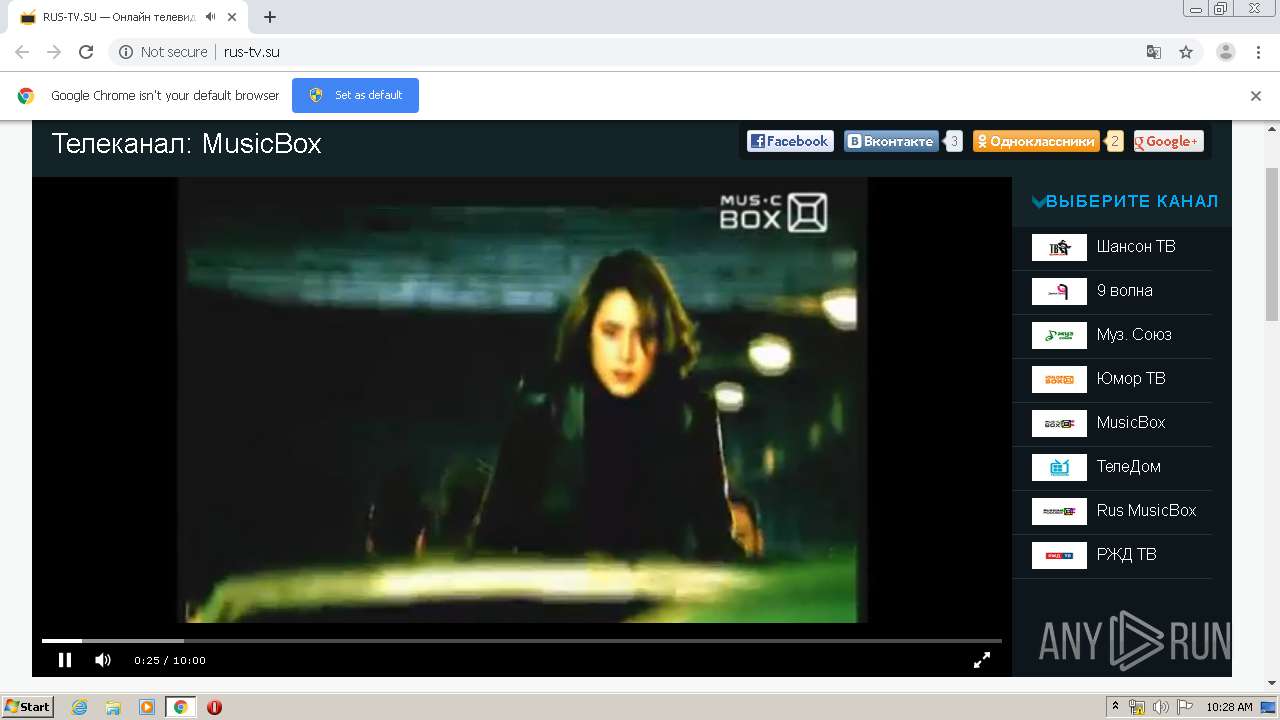Select the Rus MusicBox channel logo
Screen dimensions: 1280x720
point(1059,511)
